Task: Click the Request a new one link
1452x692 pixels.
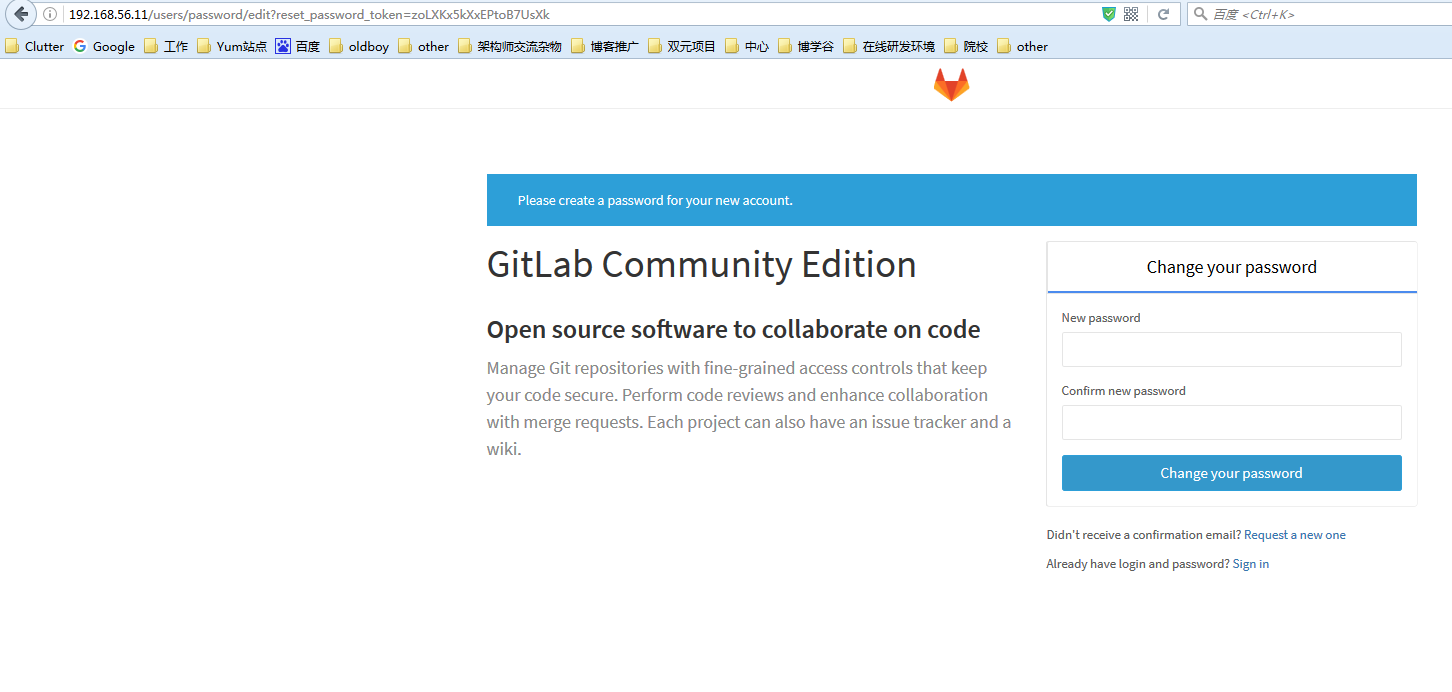Action: pos(1294,535)
